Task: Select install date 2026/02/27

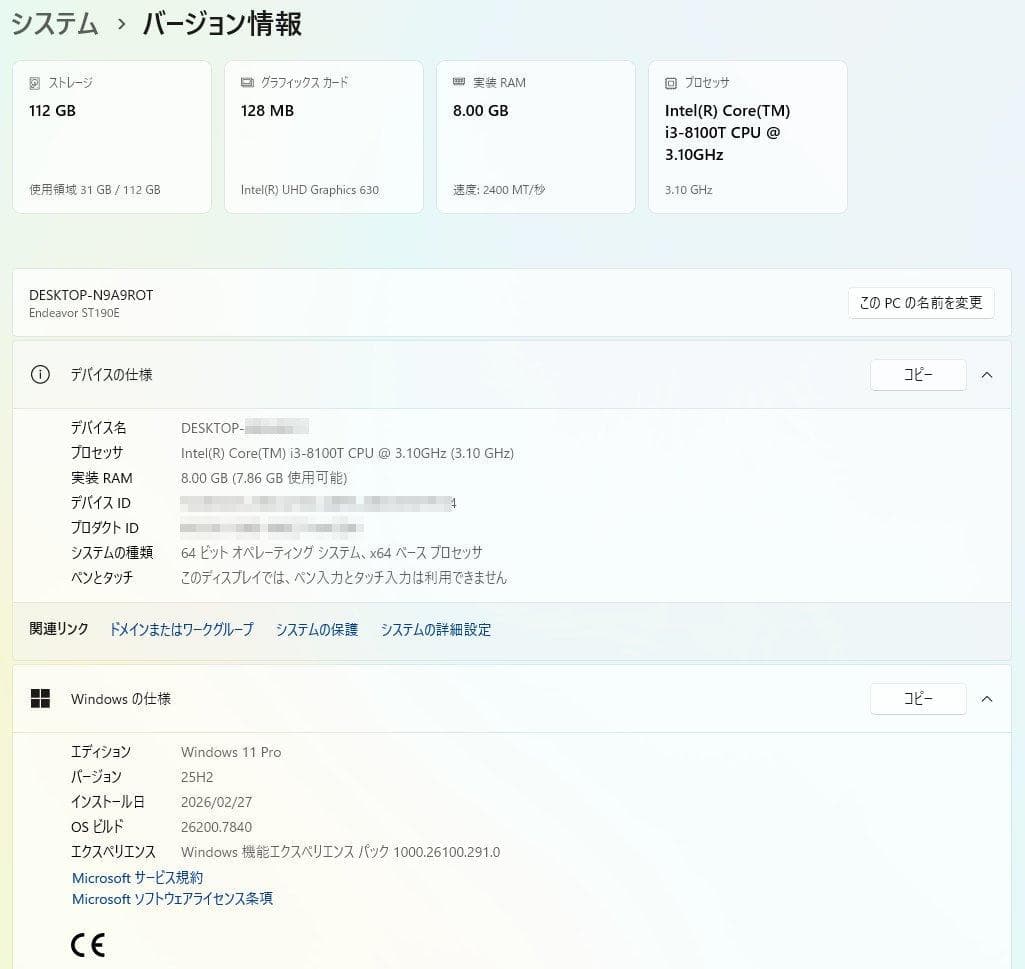Action: (216, 802)
